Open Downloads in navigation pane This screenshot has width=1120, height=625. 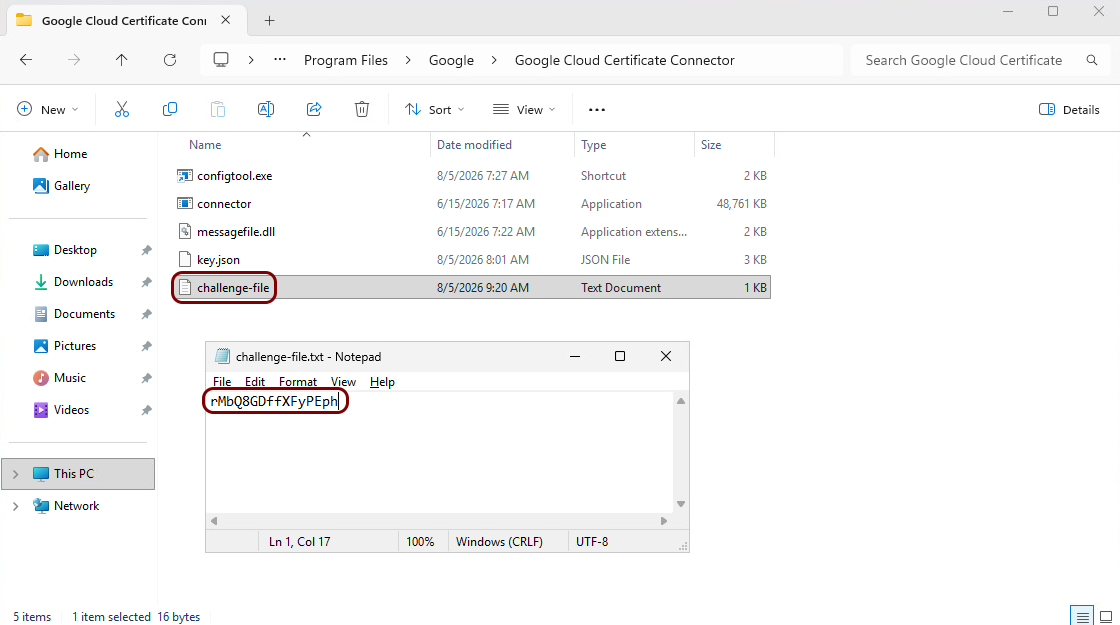(73, 282)
